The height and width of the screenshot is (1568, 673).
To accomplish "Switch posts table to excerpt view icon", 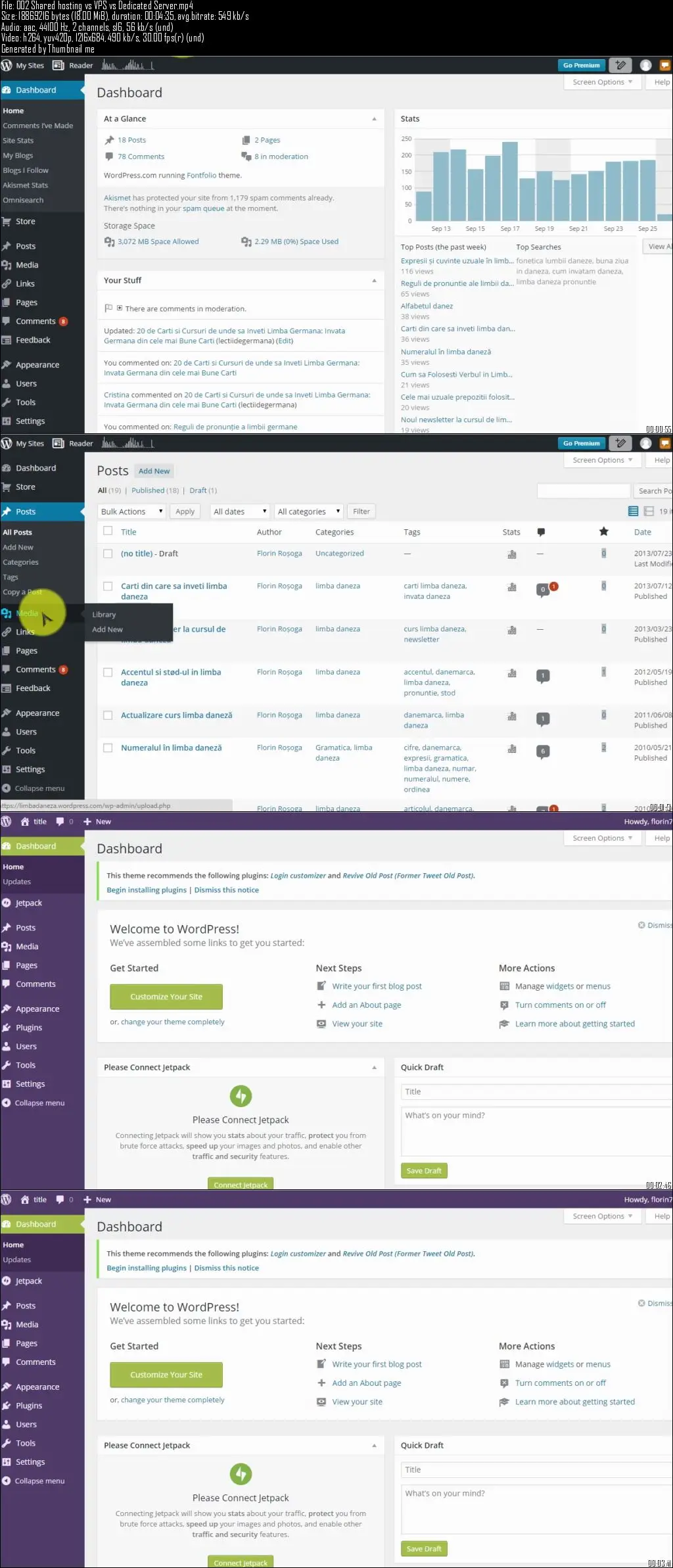I will click(649, 511).
